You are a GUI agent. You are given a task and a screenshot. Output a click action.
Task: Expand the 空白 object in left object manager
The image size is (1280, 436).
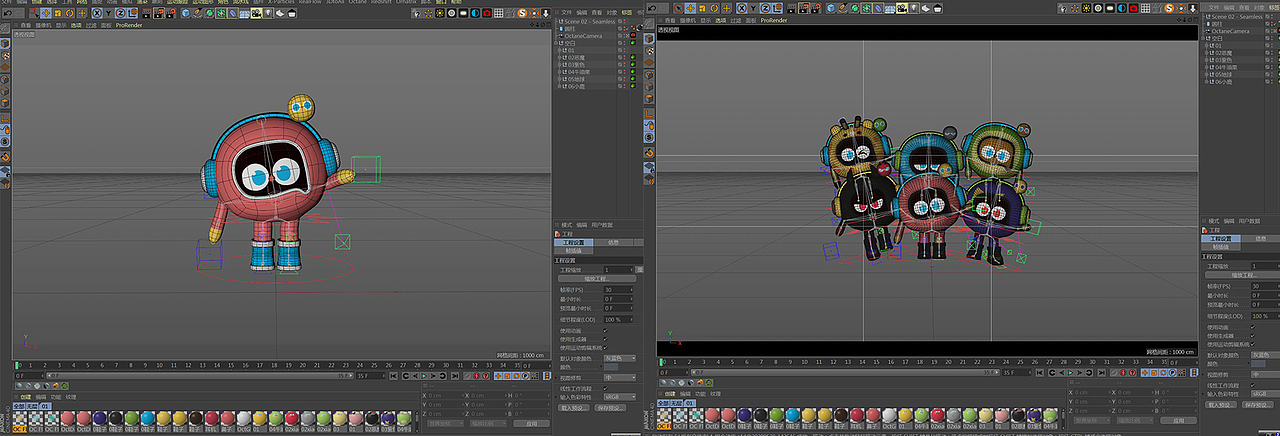point(556,43)
